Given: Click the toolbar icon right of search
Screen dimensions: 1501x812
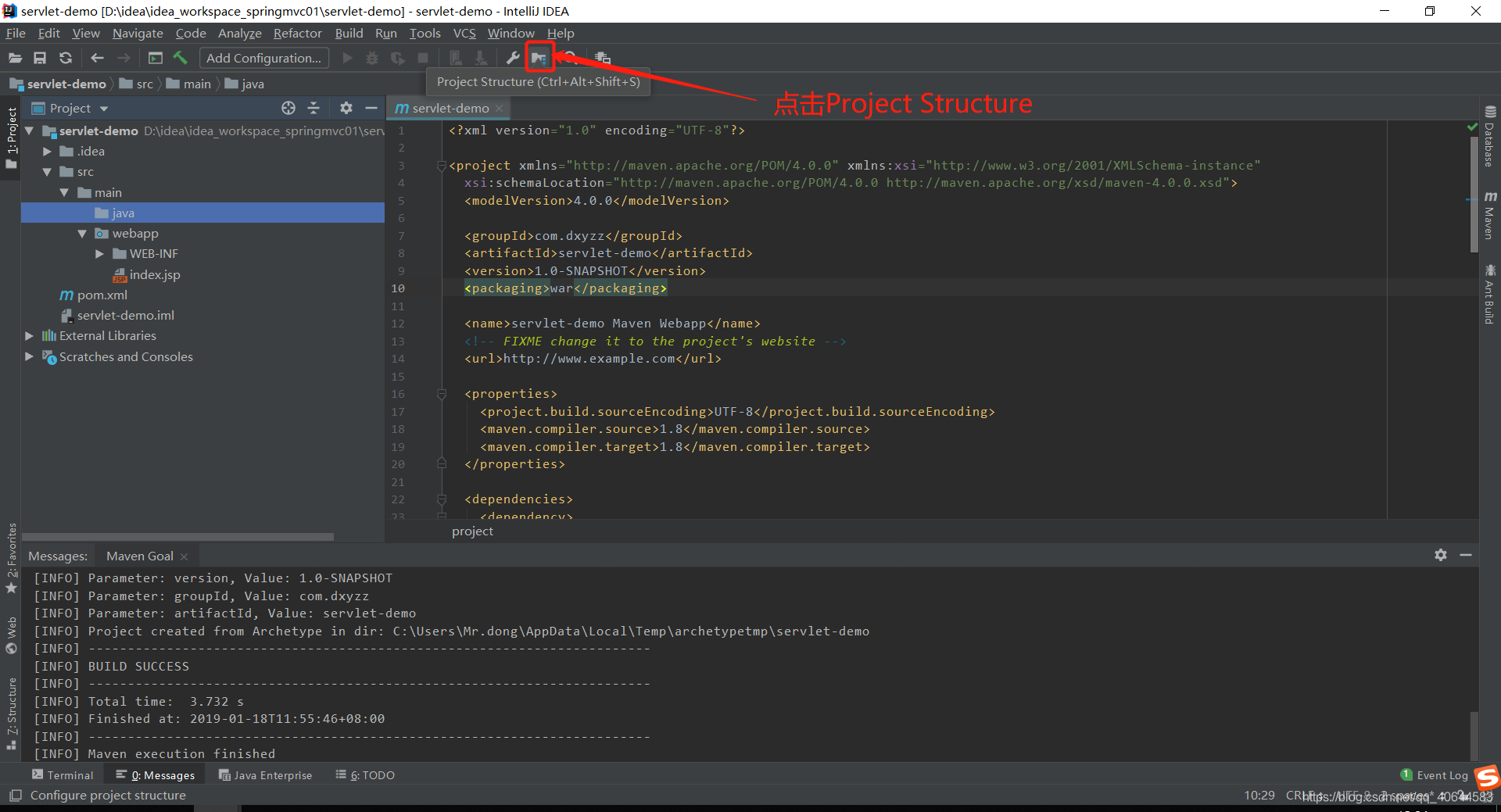Looking at the screenshot, I should tap(602, 58).
